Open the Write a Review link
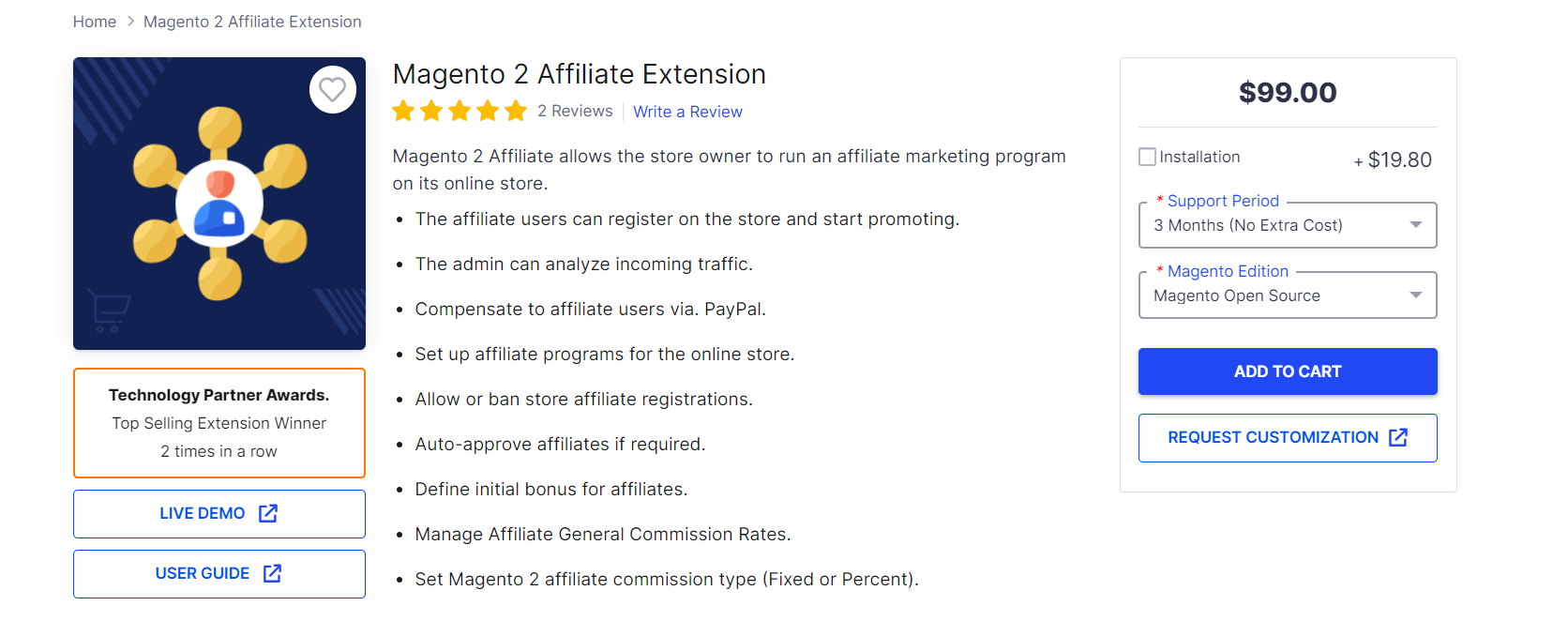This screenshot has height=636, width=1568. point(687,111)
